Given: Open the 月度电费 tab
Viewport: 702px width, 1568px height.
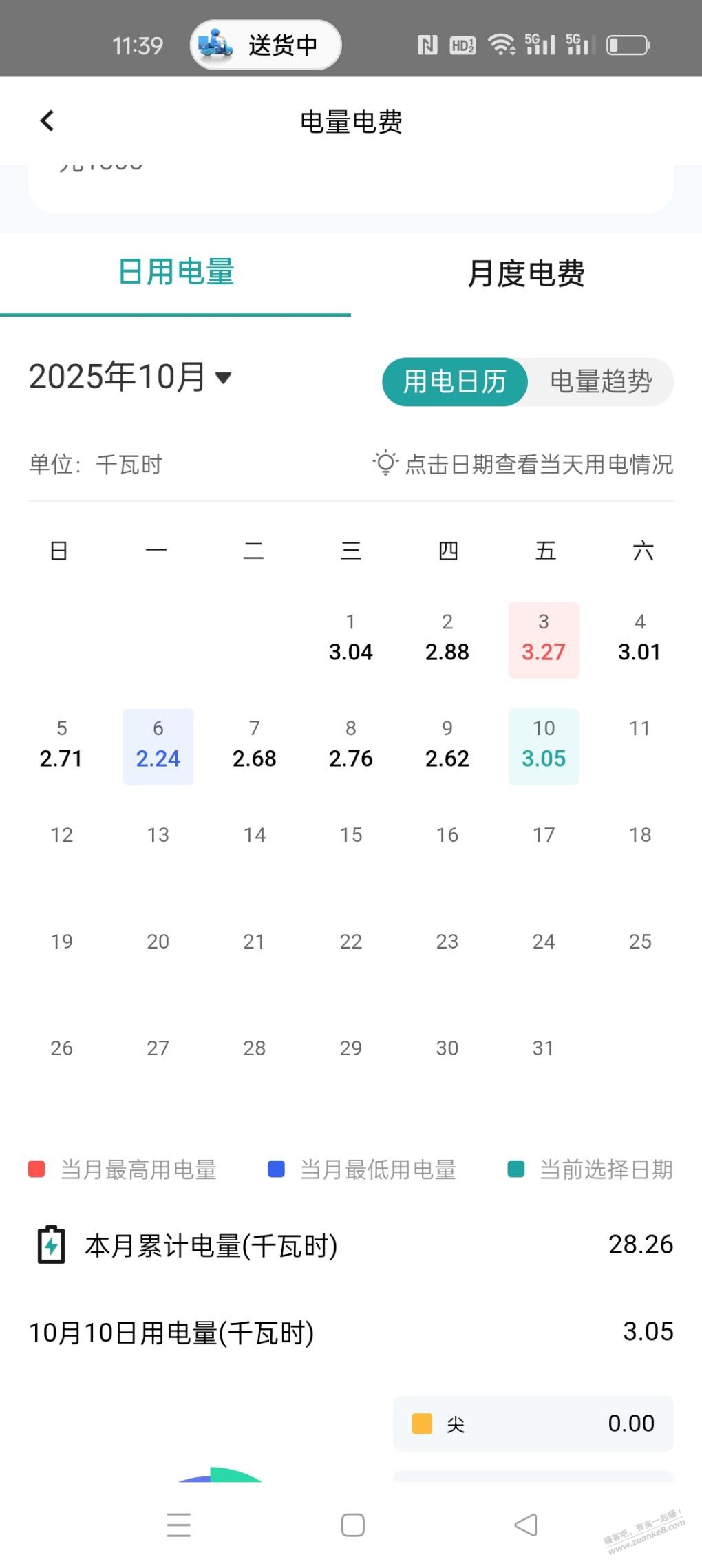Looking at the screenshot, I should tap(526, 273).
